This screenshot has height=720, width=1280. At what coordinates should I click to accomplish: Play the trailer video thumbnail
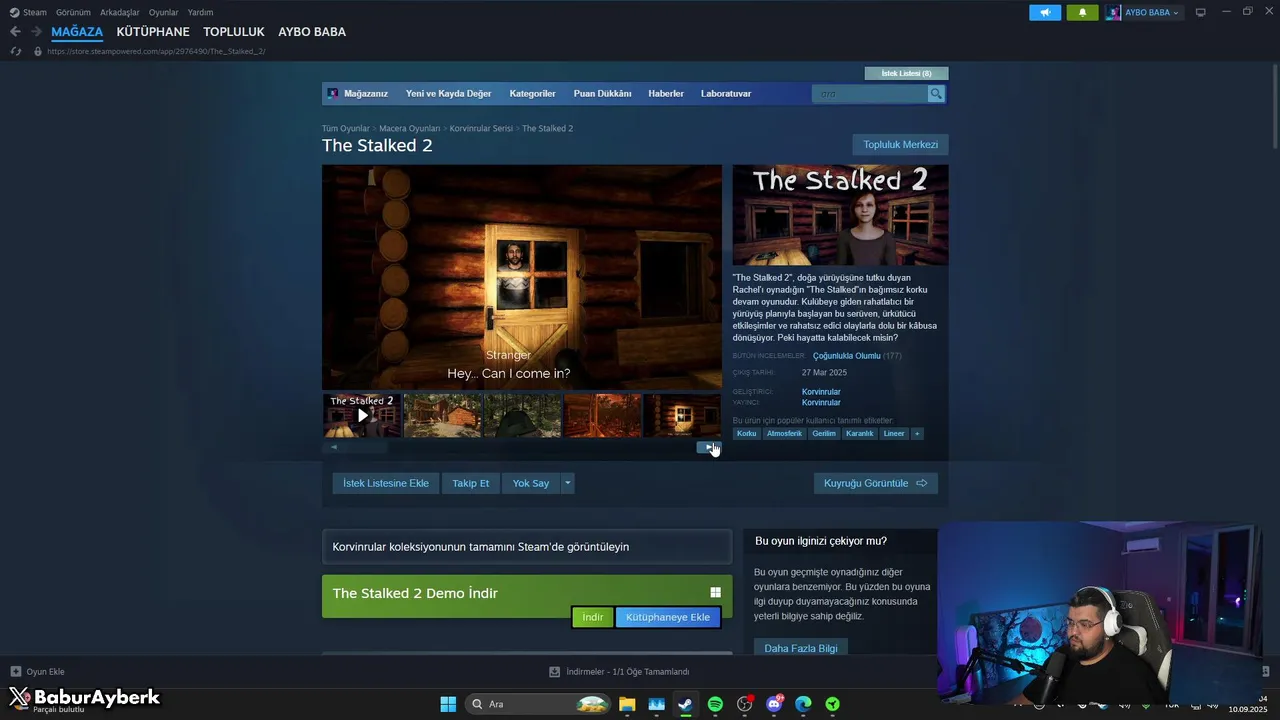tap(362, 415)
